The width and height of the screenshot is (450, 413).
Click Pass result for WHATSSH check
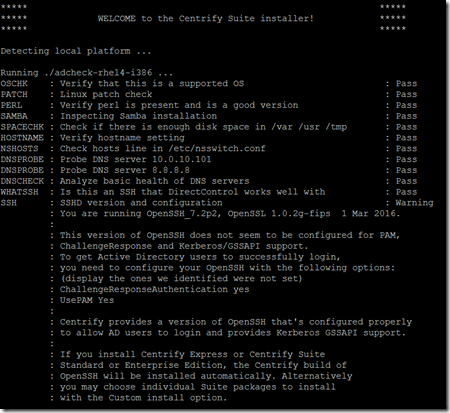click(406, 192)
